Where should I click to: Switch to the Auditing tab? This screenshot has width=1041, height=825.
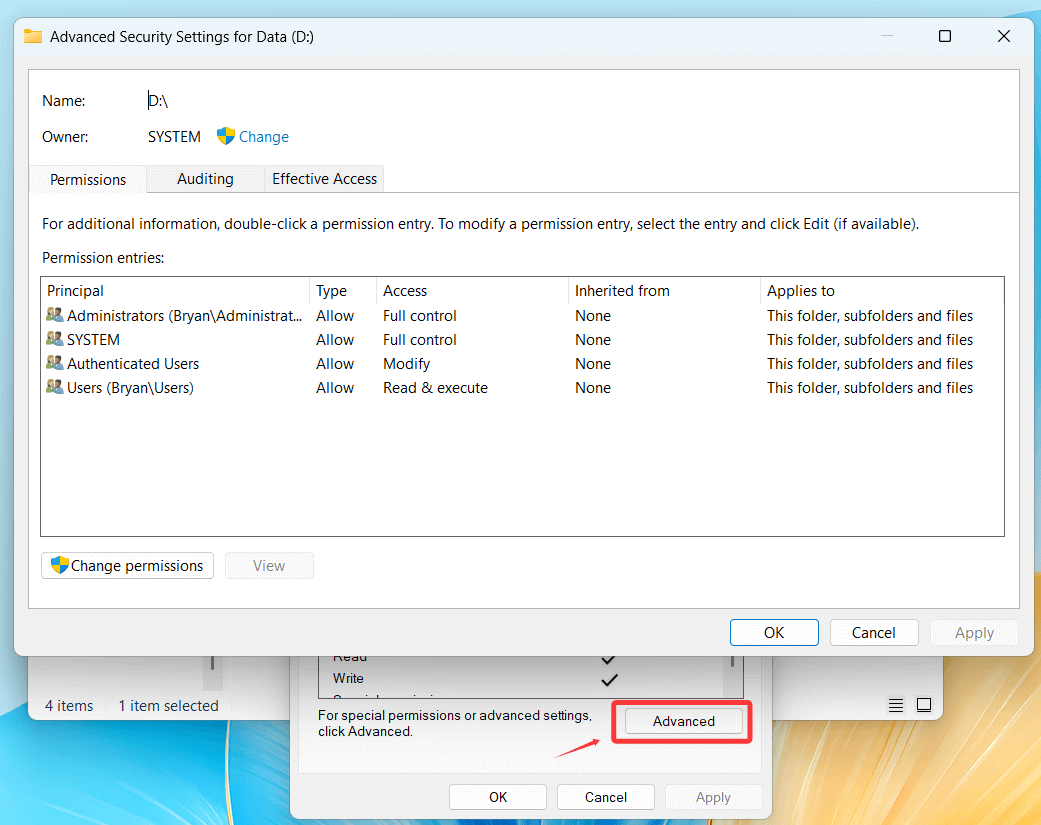click(x=205, y=179)
